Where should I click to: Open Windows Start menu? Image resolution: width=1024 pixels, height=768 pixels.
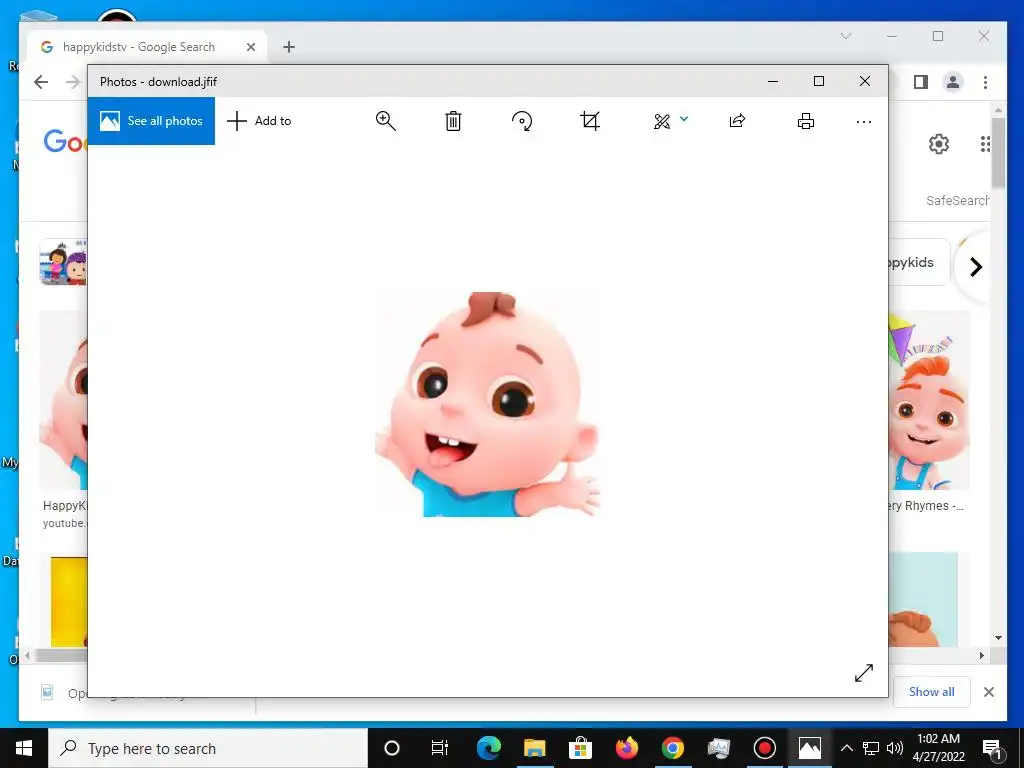(x=24, y=748)
